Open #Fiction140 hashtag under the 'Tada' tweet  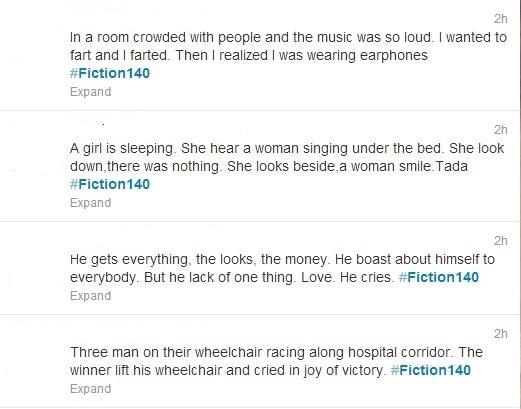point(110,184)
